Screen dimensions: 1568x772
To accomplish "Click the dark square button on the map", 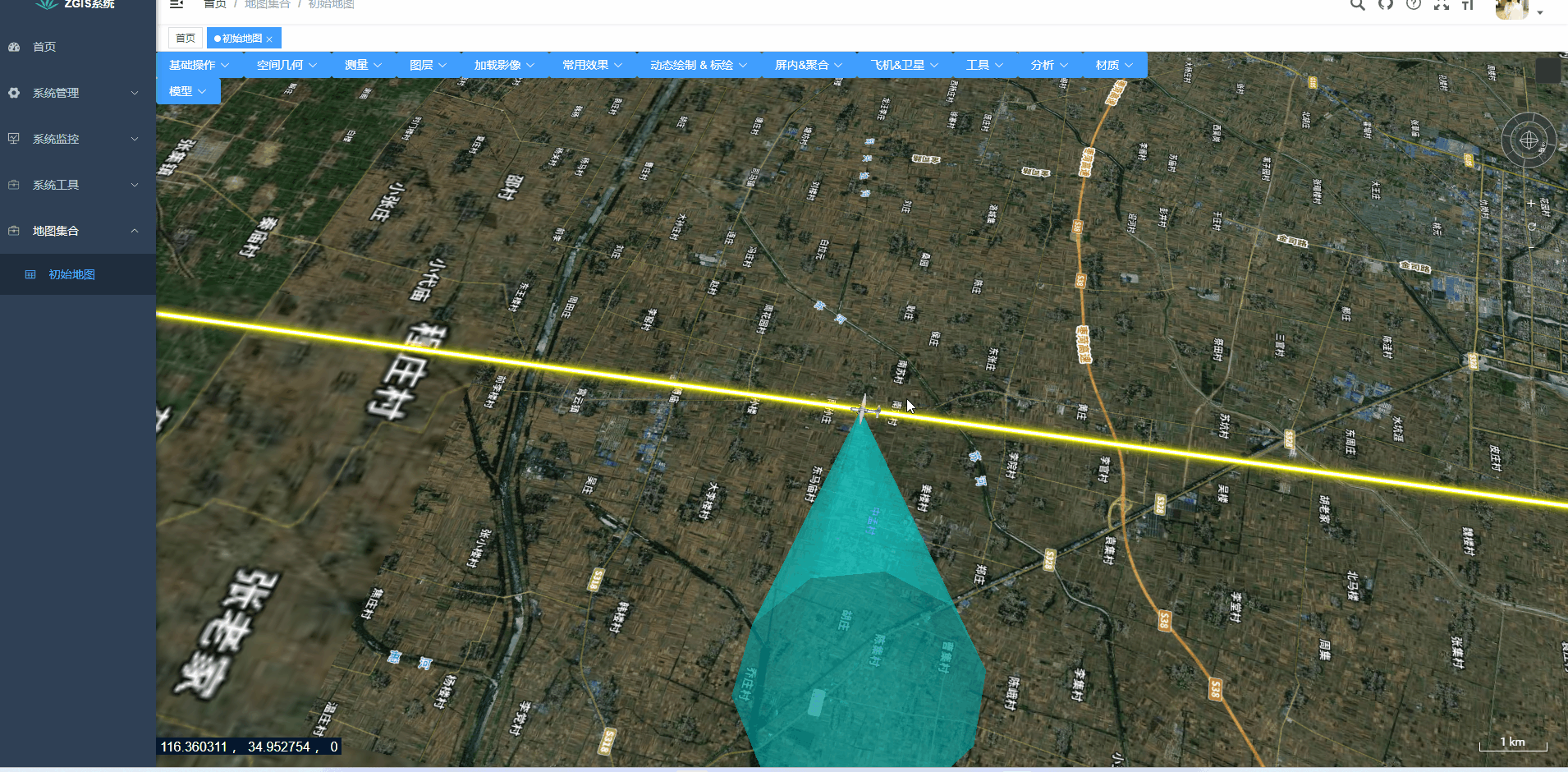I will click(x=1548, y=71).
